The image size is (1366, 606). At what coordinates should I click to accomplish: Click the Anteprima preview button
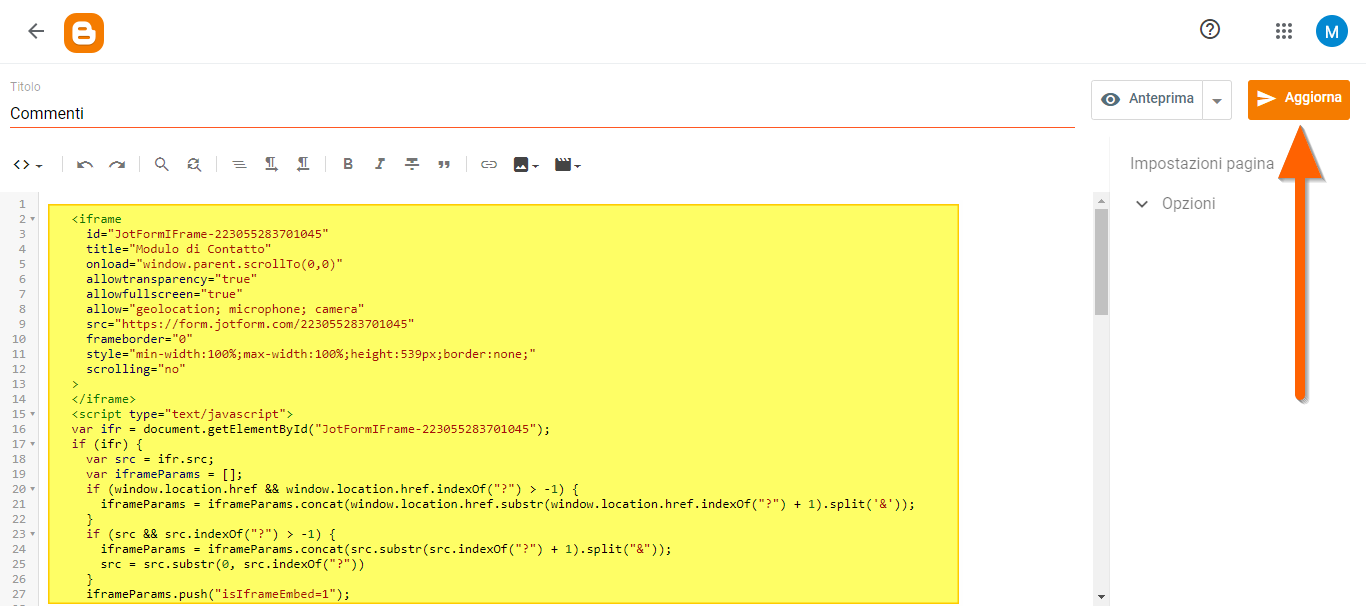[x=1147, y=99]
